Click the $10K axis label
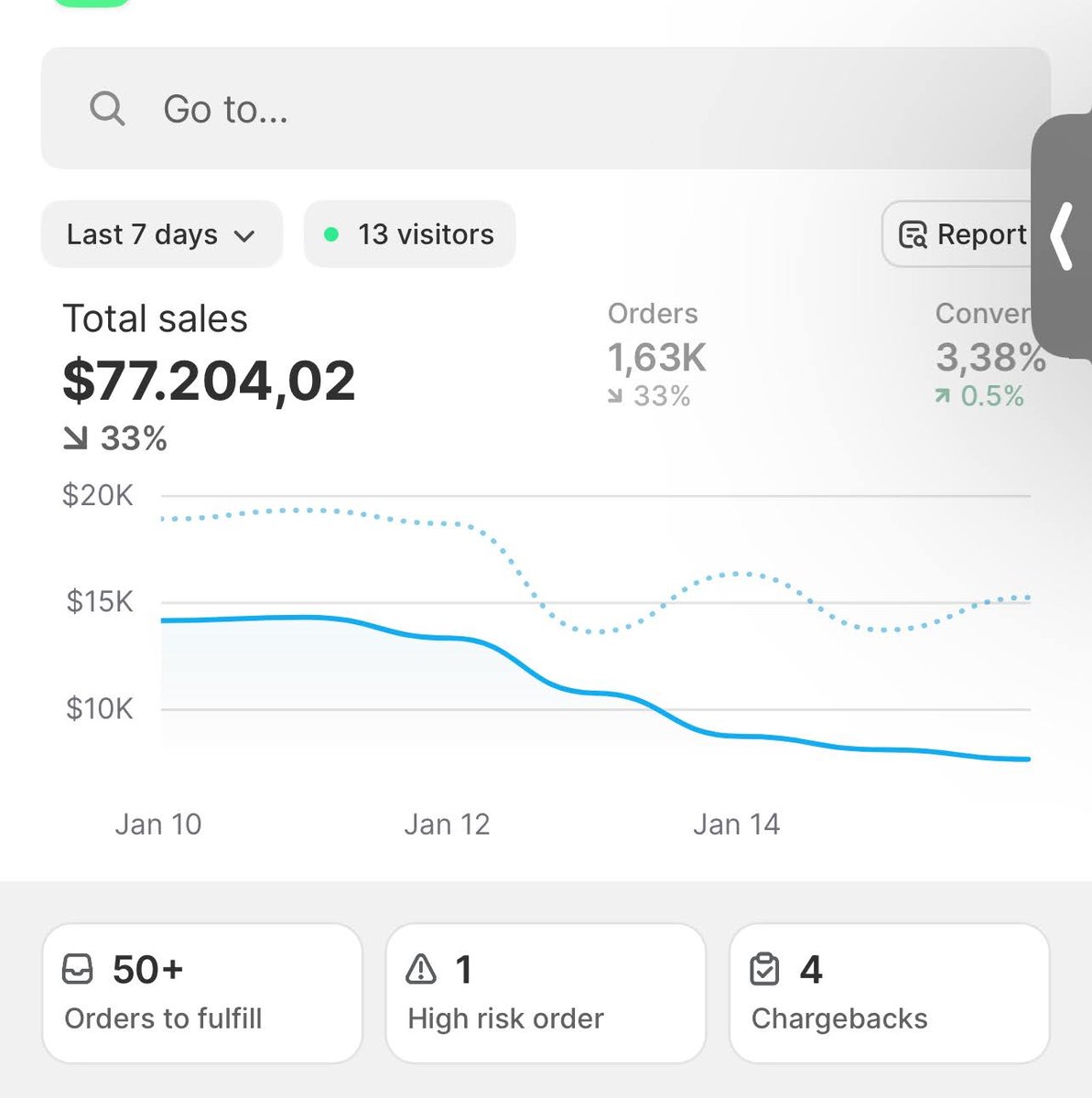The image size is (1092, 1098). click(100, 709)
